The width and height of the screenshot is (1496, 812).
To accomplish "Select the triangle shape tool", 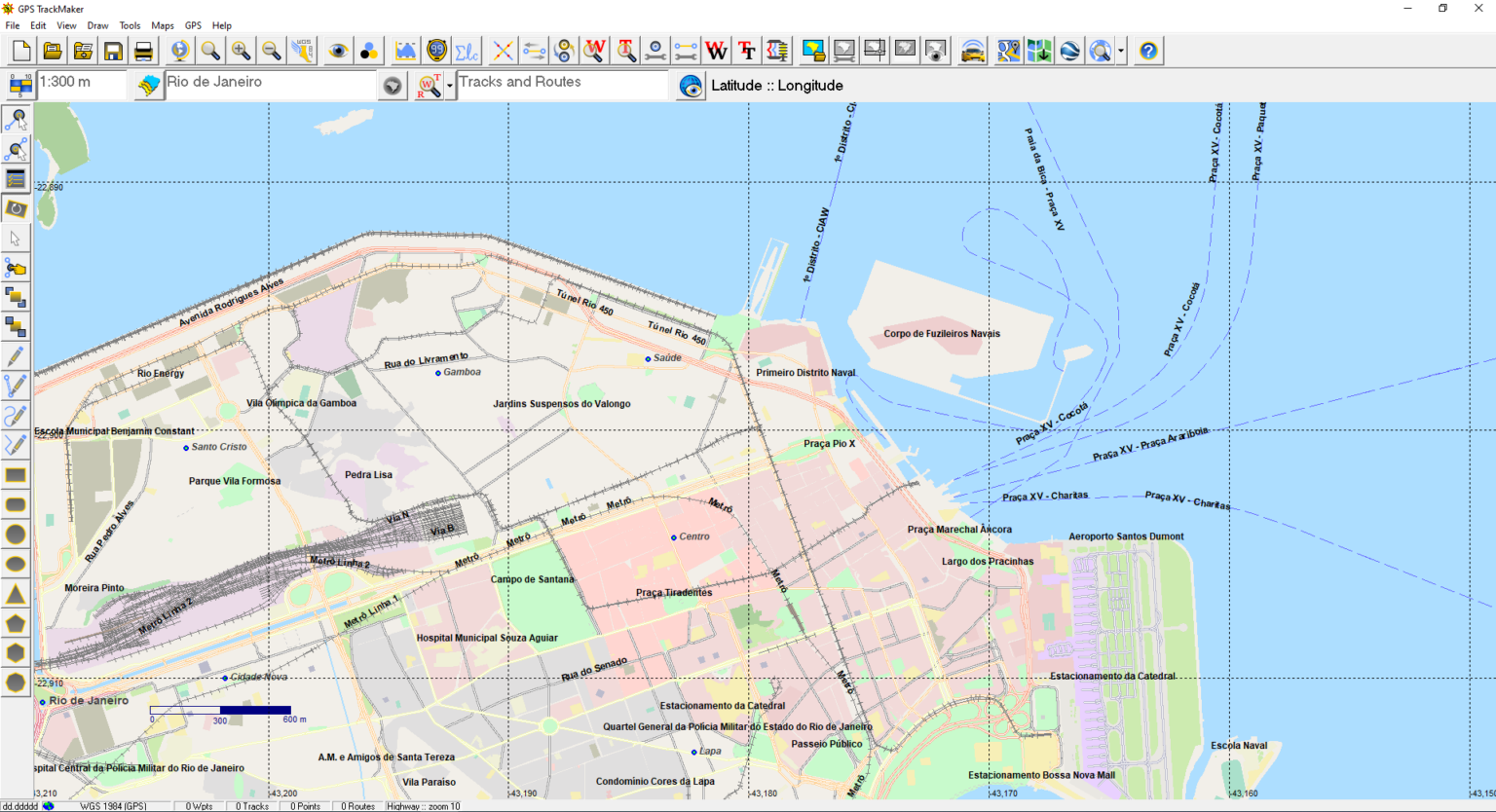I will pyautogui.click(x=16, y=594).
